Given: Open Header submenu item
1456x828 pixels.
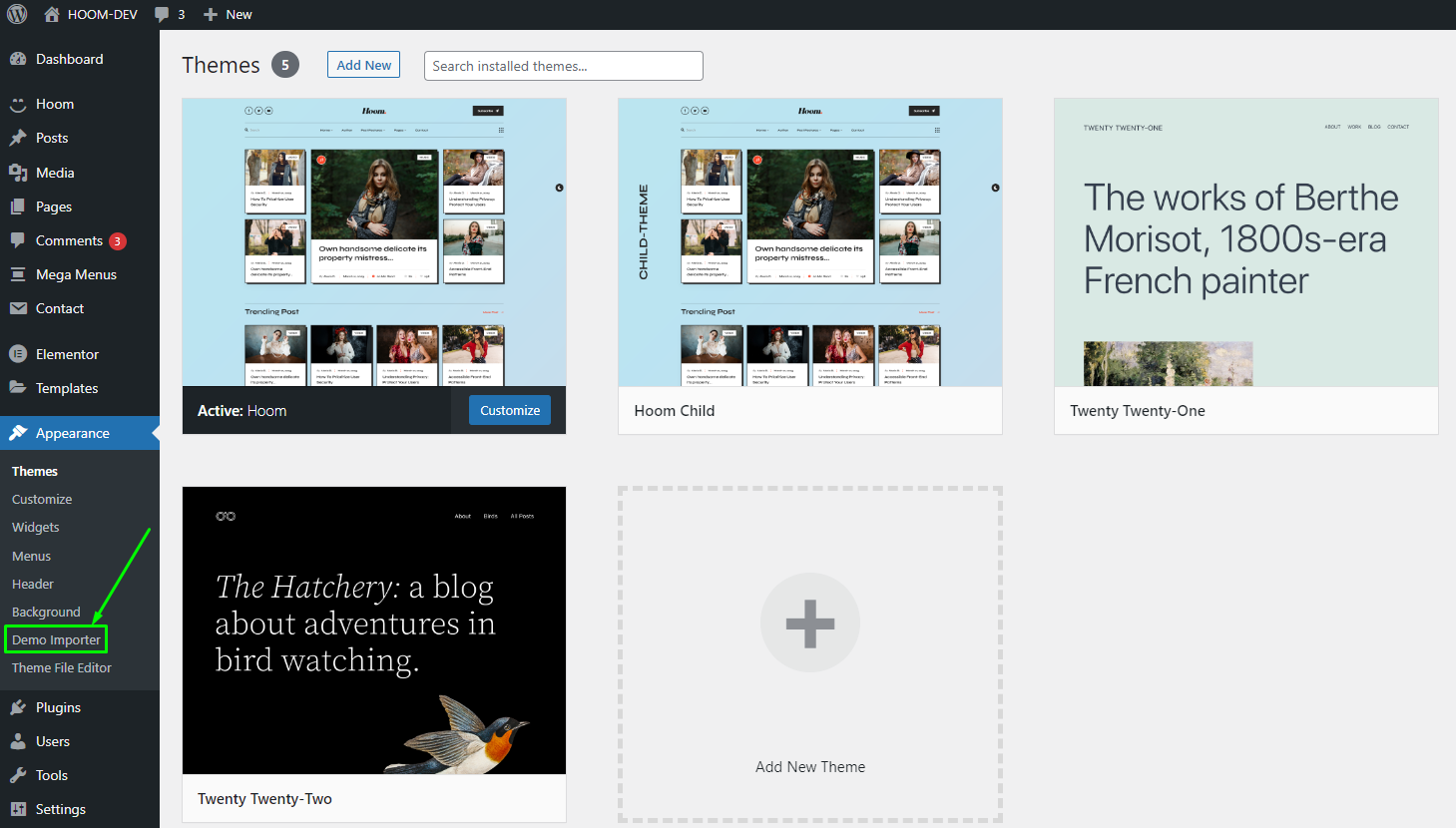Looking at the screenshot, I should pos(33,584).
